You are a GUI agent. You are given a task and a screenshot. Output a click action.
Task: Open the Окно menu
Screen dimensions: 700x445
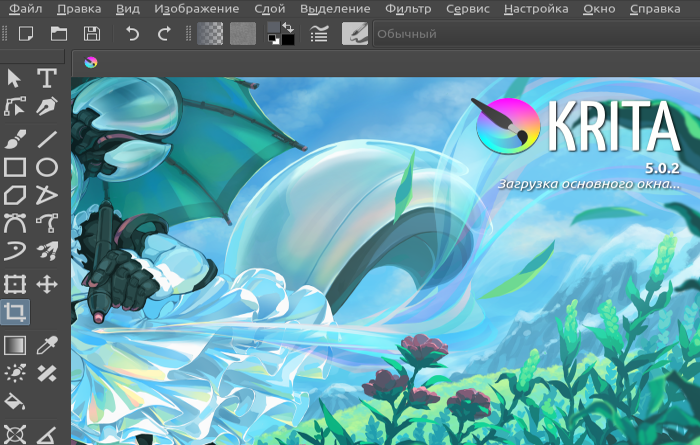click(599, 9)
